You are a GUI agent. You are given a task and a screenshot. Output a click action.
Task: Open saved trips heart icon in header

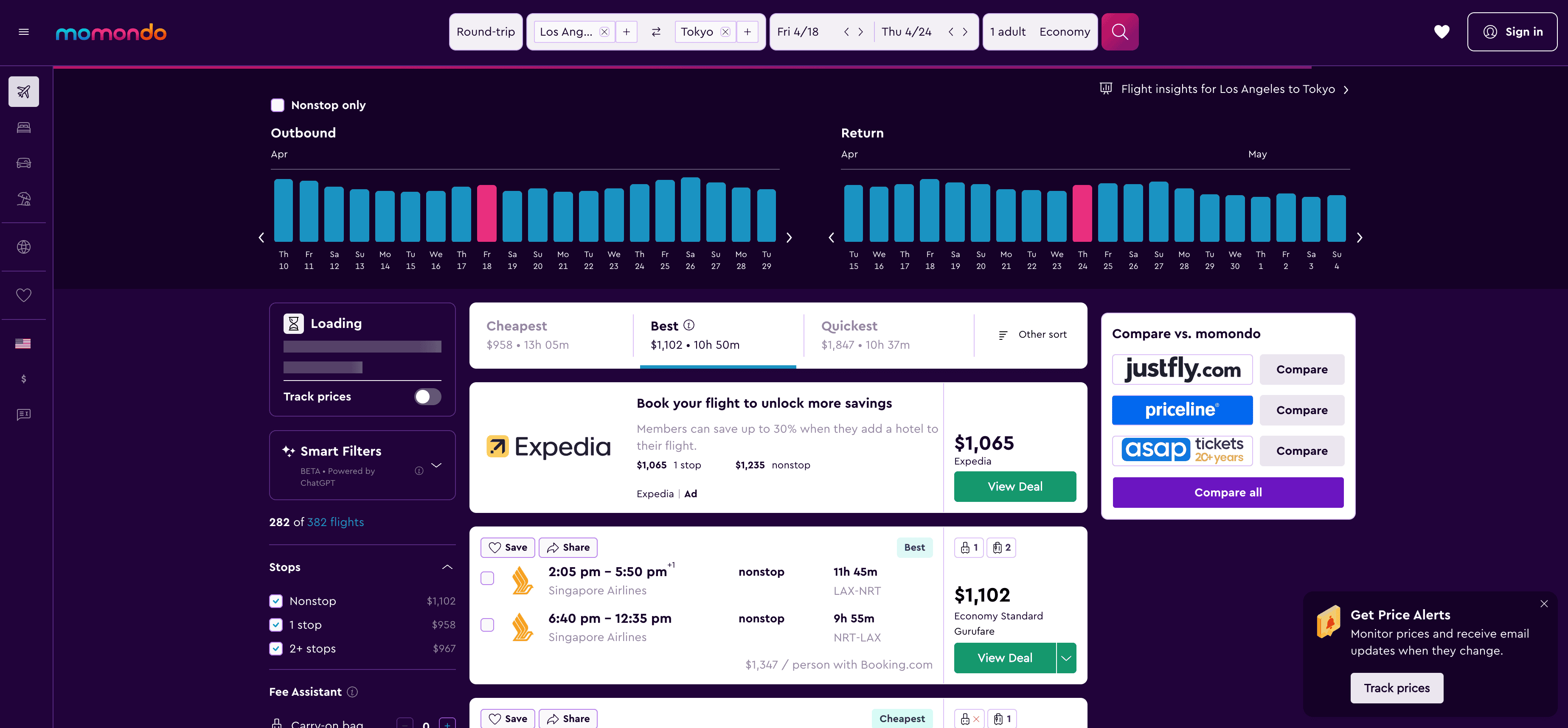tap(1441, 32)
